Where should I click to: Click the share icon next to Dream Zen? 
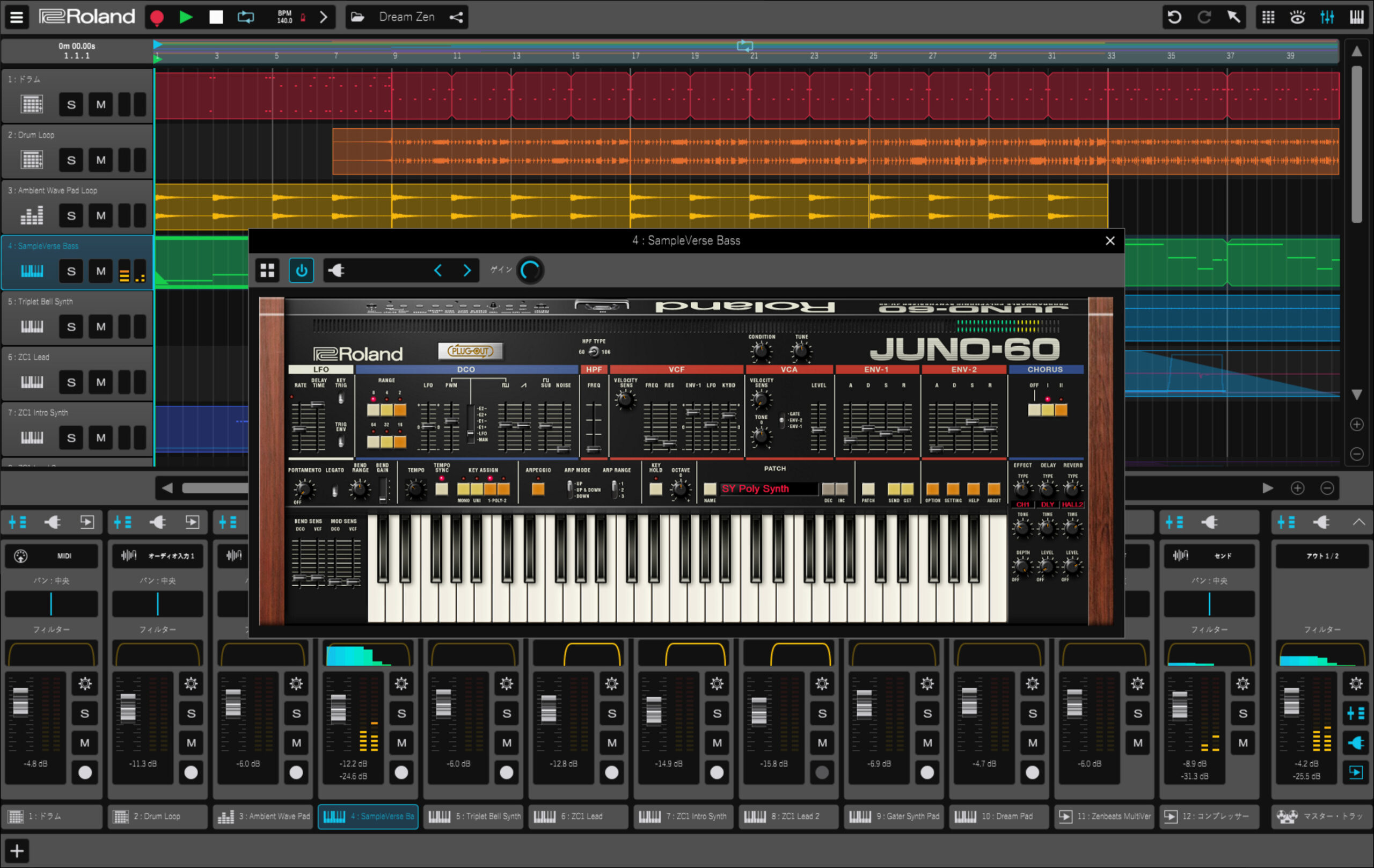[x=456, y=17]
